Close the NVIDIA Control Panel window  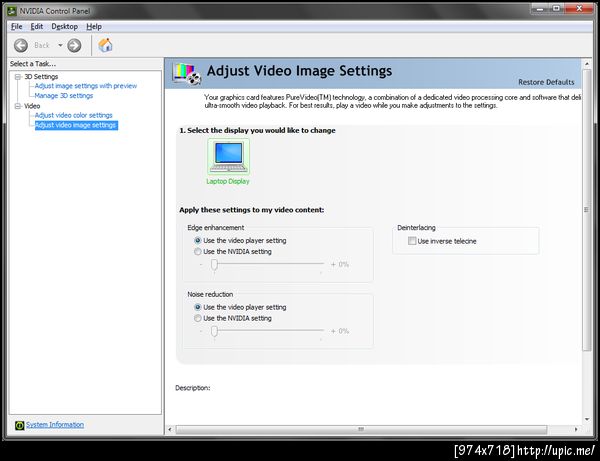(579, 8)
